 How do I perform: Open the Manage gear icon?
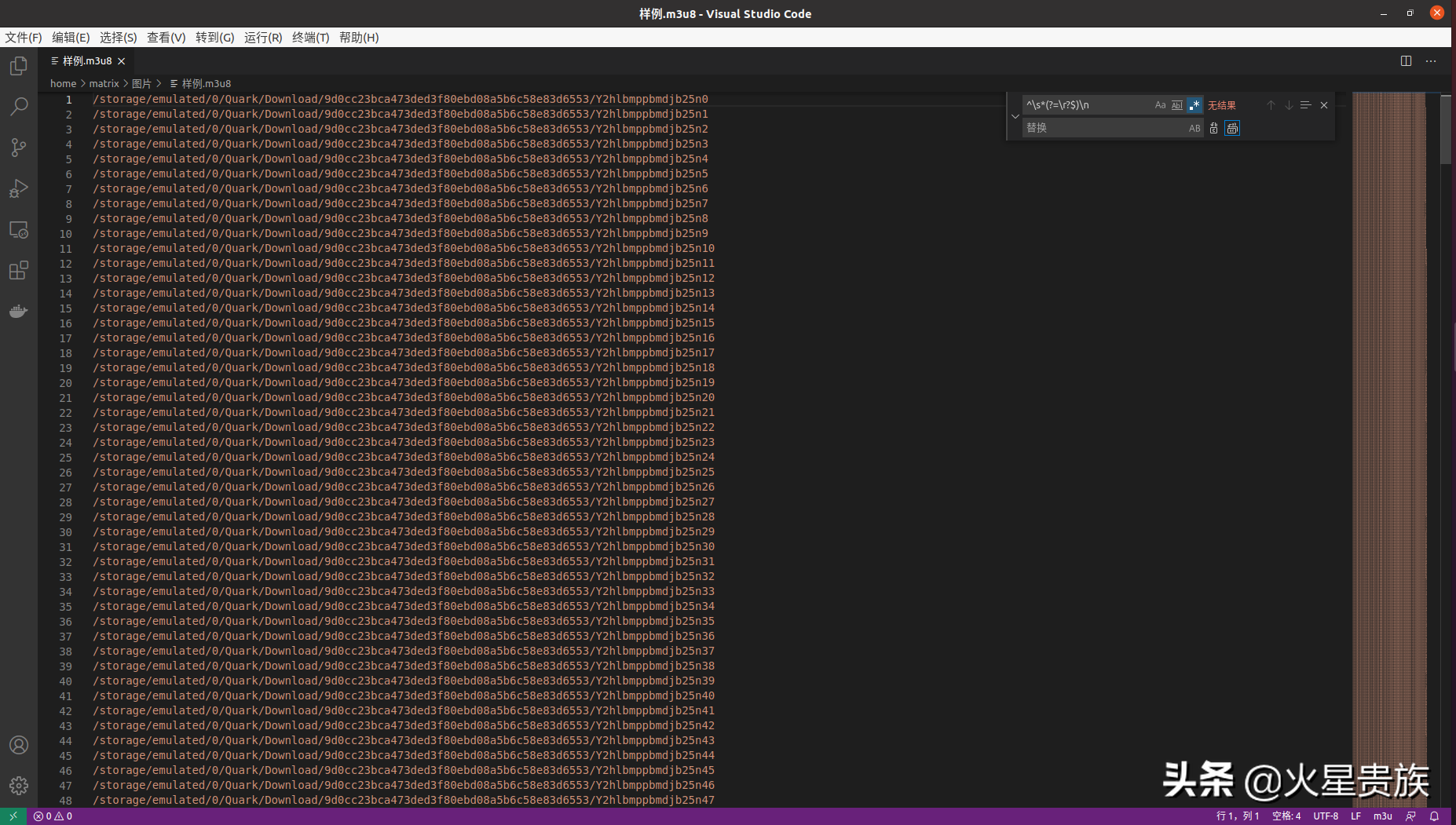[x=19, y=786]
